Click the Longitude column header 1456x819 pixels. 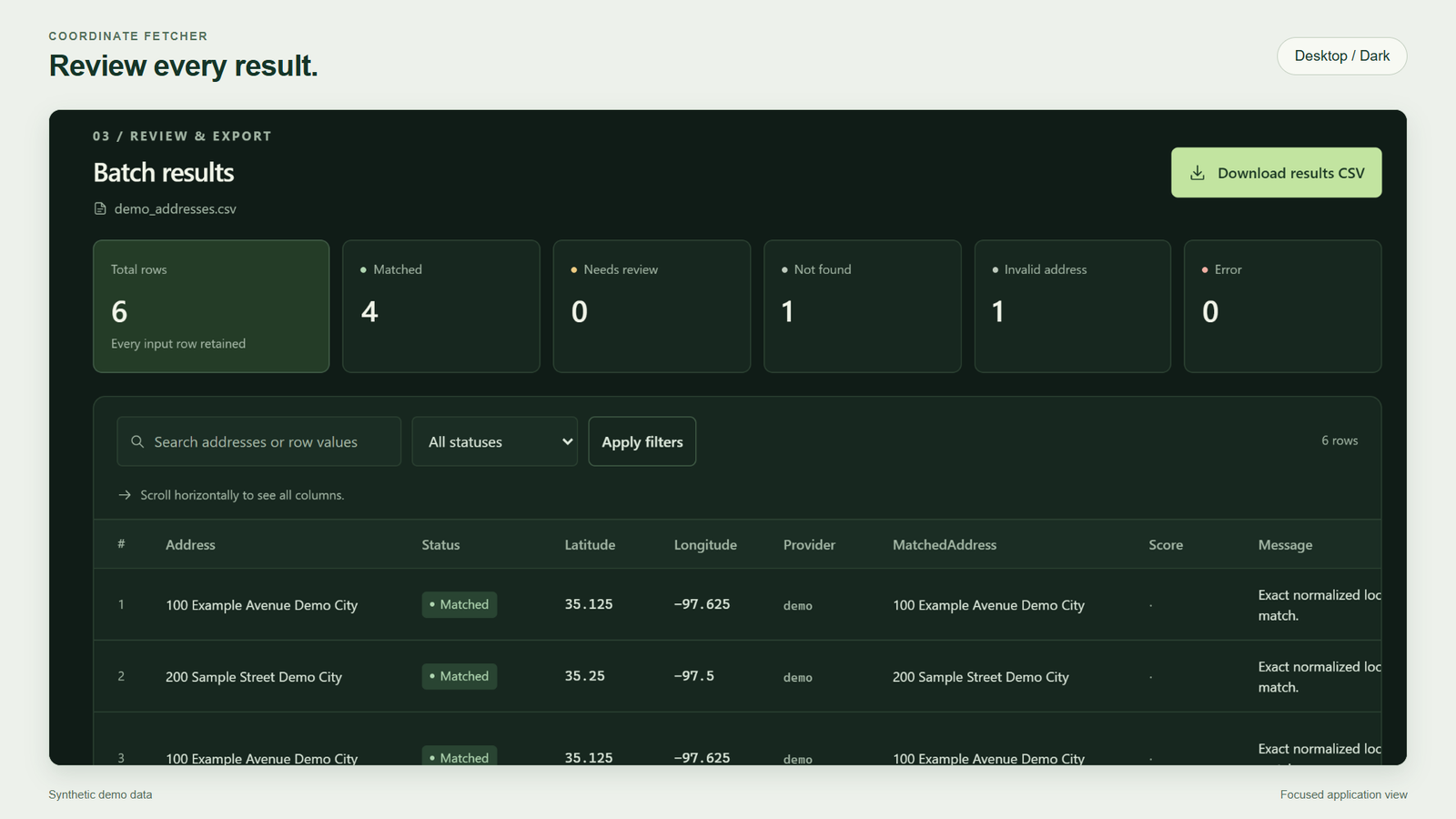click(x=705, y=545)
